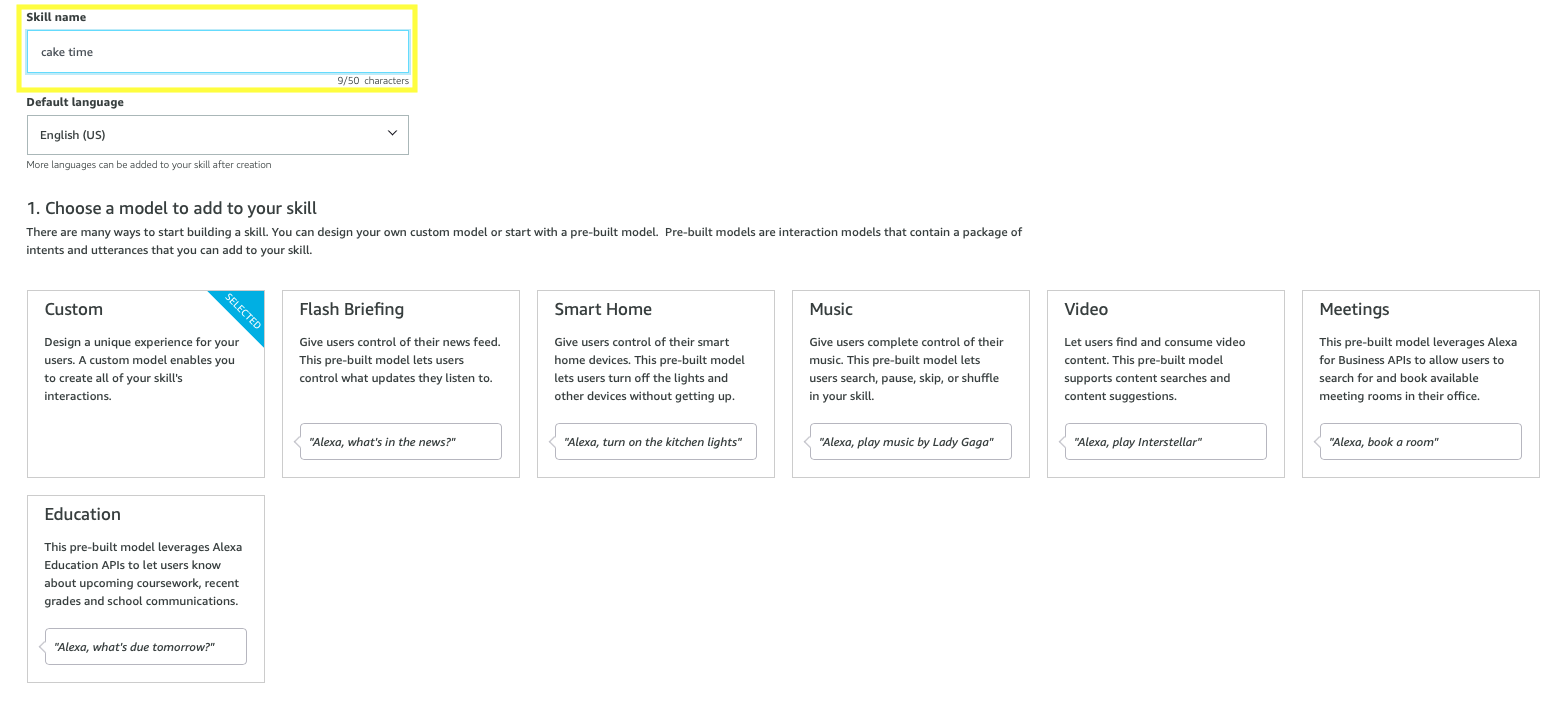Click "Alexa, turn on the kitchen lights" bubble
Screen dimensions: 1562x701
point(655,442)
